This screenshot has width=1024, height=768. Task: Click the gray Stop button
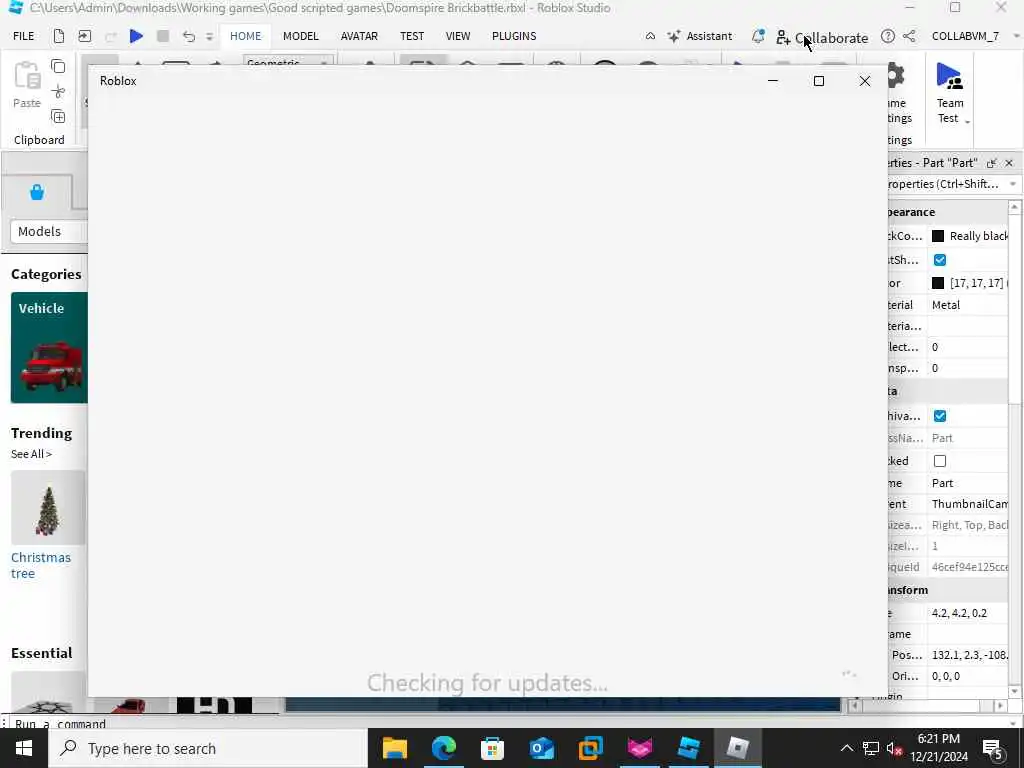coord(163,36)
